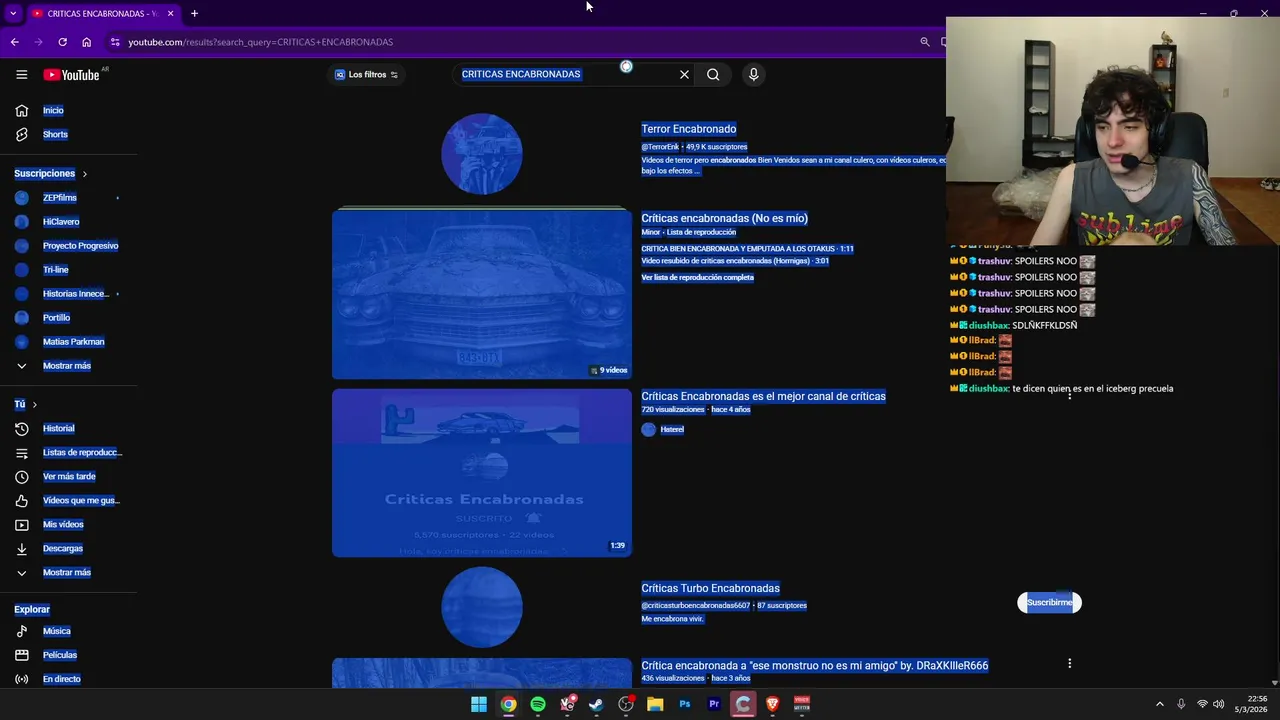Open the Portillo subscription channel
1280x720 pixels.
coord(56,317)
